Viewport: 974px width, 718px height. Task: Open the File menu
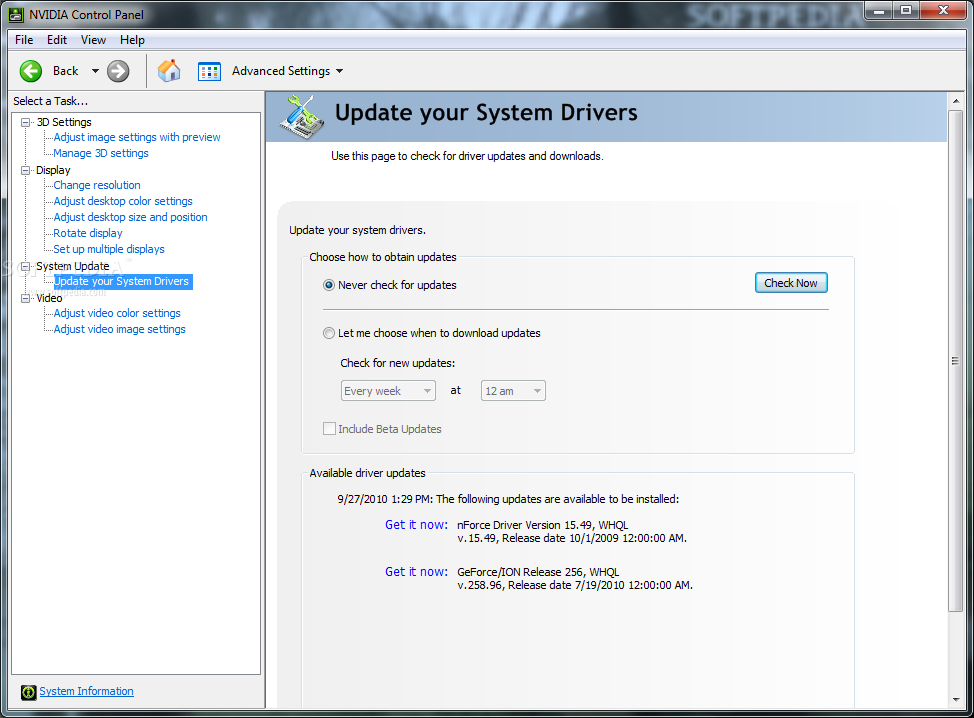[24, 40]
